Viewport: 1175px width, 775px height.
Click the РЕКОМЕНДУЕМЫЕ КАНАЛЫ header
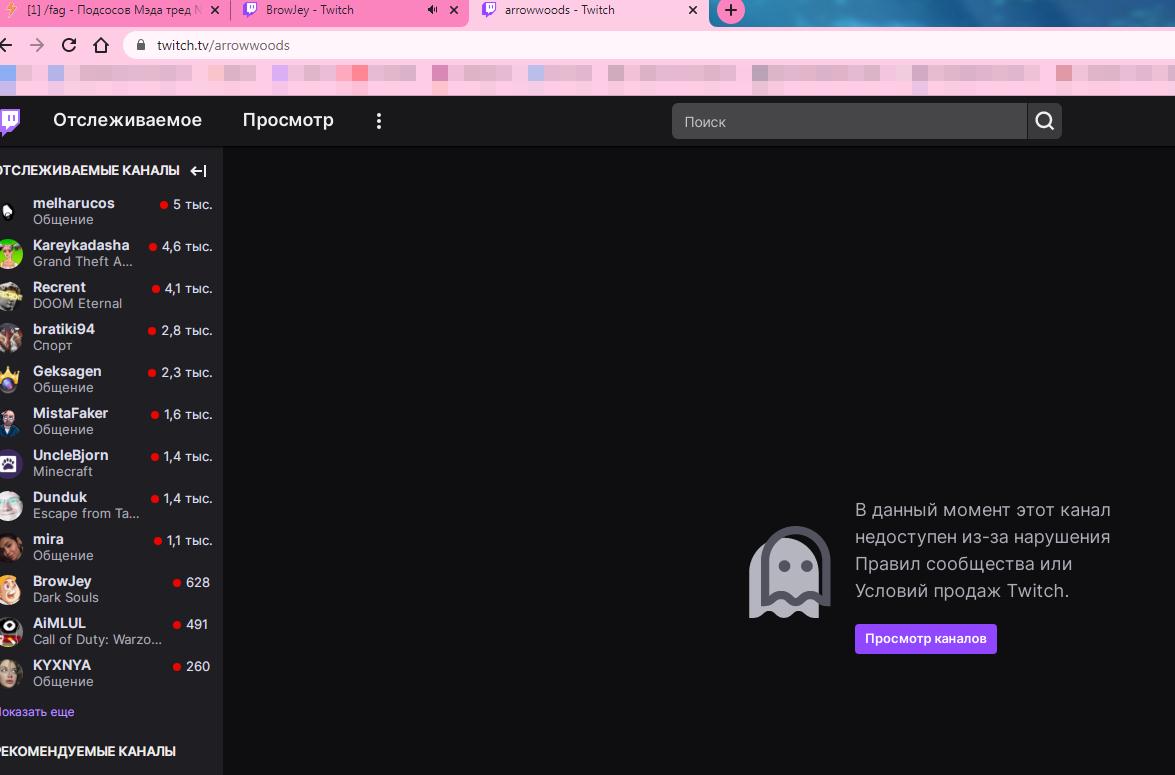click(88, 751)
